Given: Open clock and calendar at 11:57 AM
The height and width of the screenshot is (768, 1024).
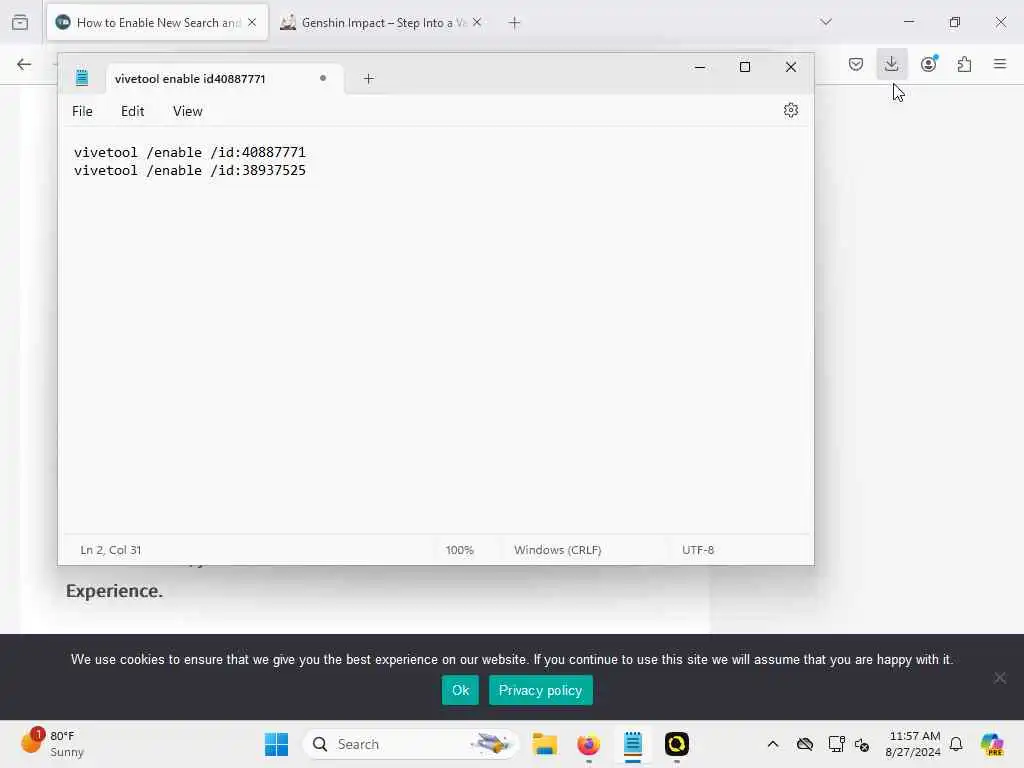Looking at the screenshot, I should 913,744.
